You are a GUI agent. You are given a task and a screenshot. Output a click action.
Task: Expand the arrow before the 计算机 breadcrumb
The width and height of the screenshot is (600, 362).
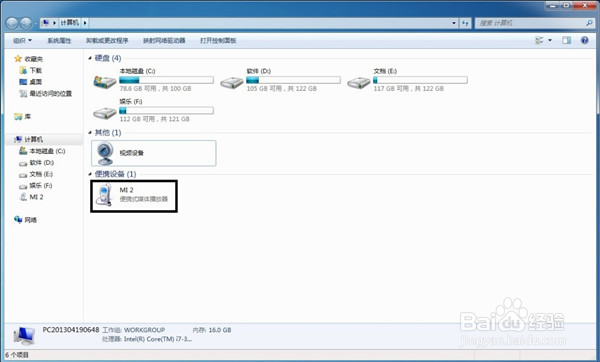tap(54, 23)
